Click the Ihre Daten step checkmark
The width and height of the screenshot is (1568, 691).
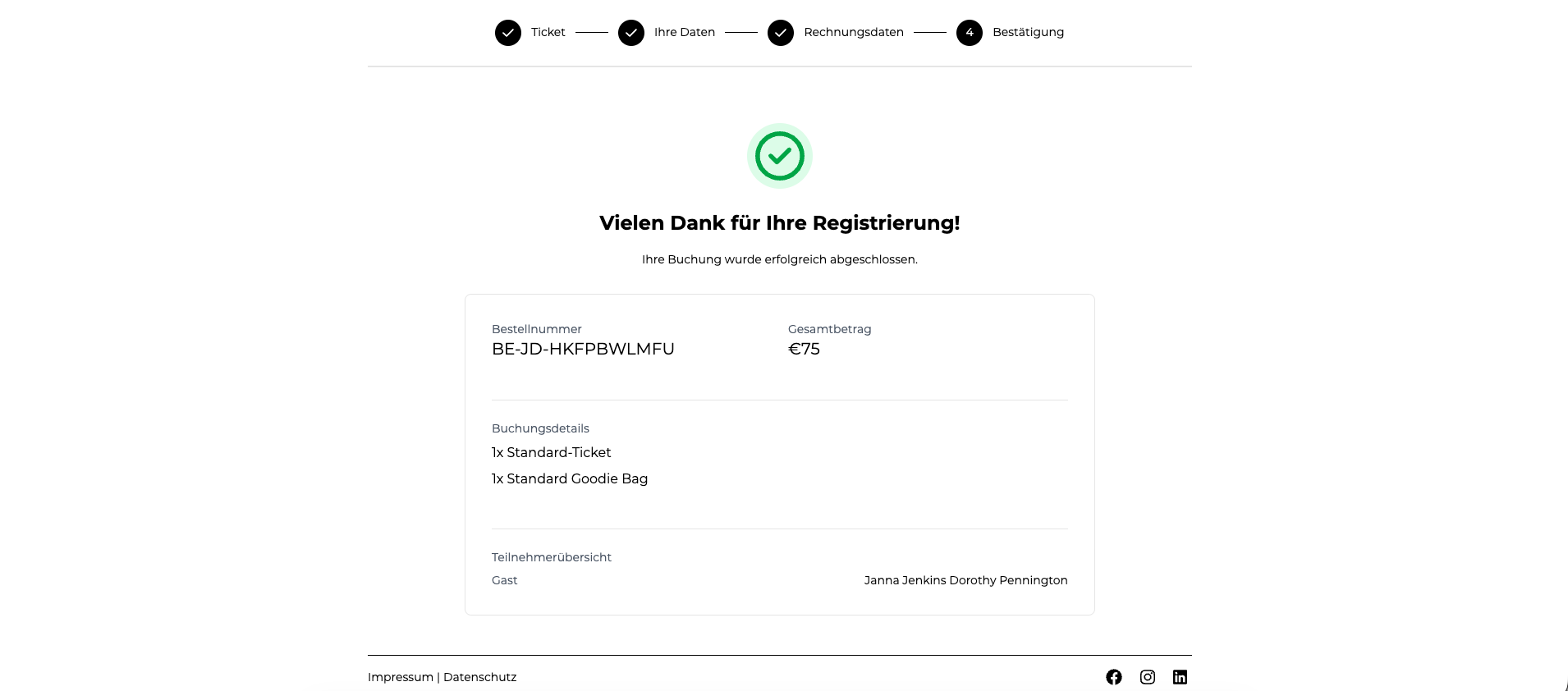click(631, 33)
